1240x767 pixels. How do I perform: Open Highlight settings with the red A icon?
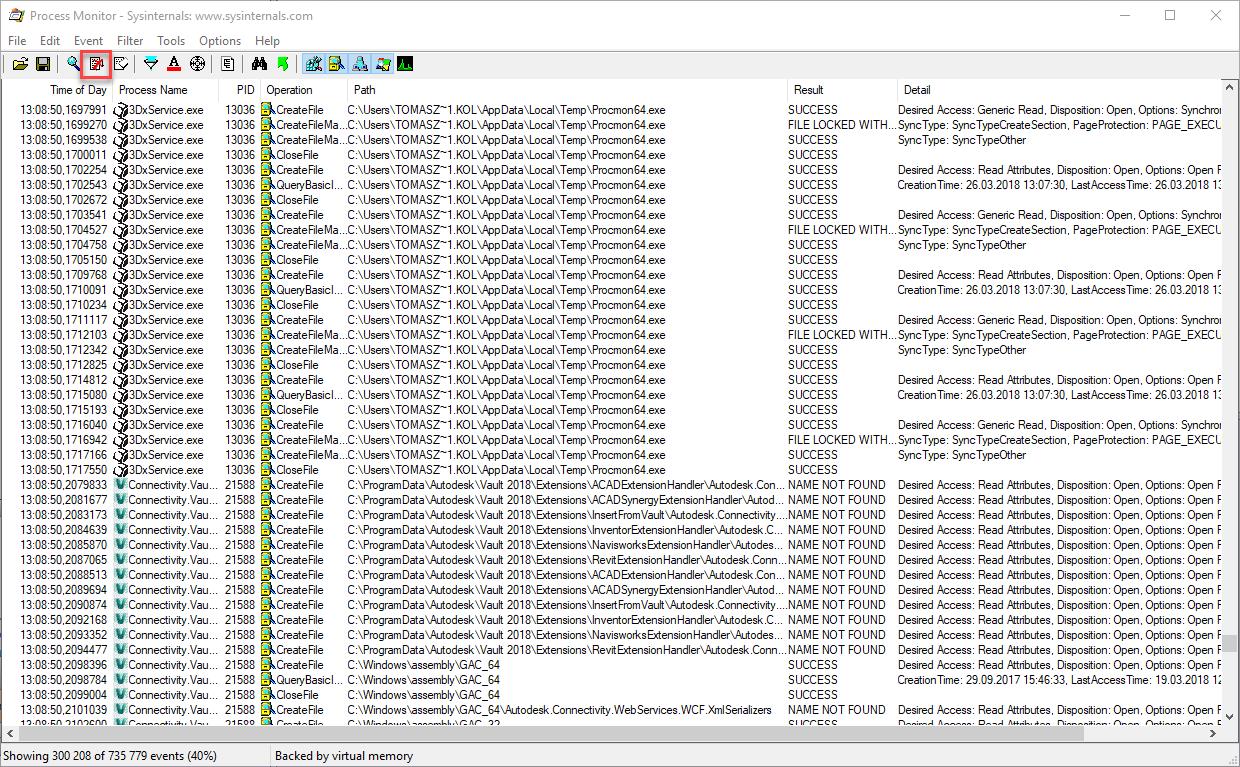click(x=174, y=64)
